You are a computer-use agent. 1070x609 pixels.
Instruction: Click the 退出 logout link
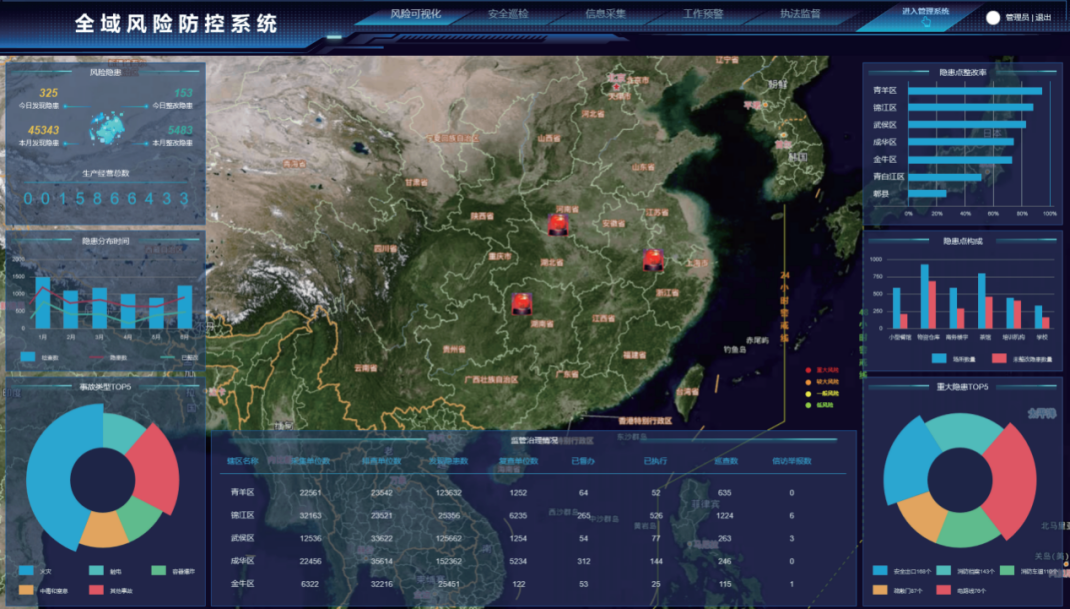(x=1043, y=17)
